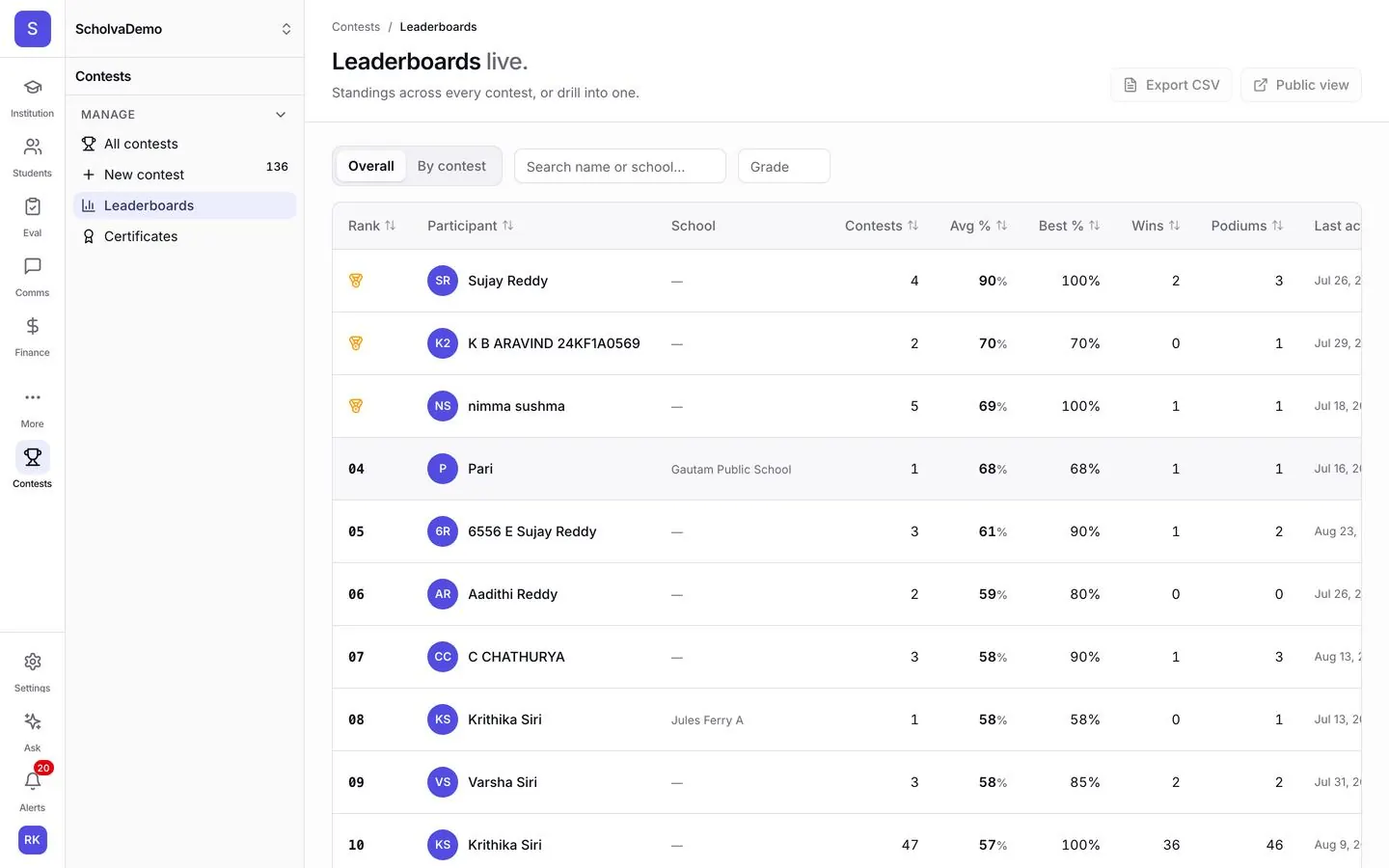Image resolution: width=1389 pixels, height=868 pixels.
Task: Focus the Search name or school field
Action: 619,166
